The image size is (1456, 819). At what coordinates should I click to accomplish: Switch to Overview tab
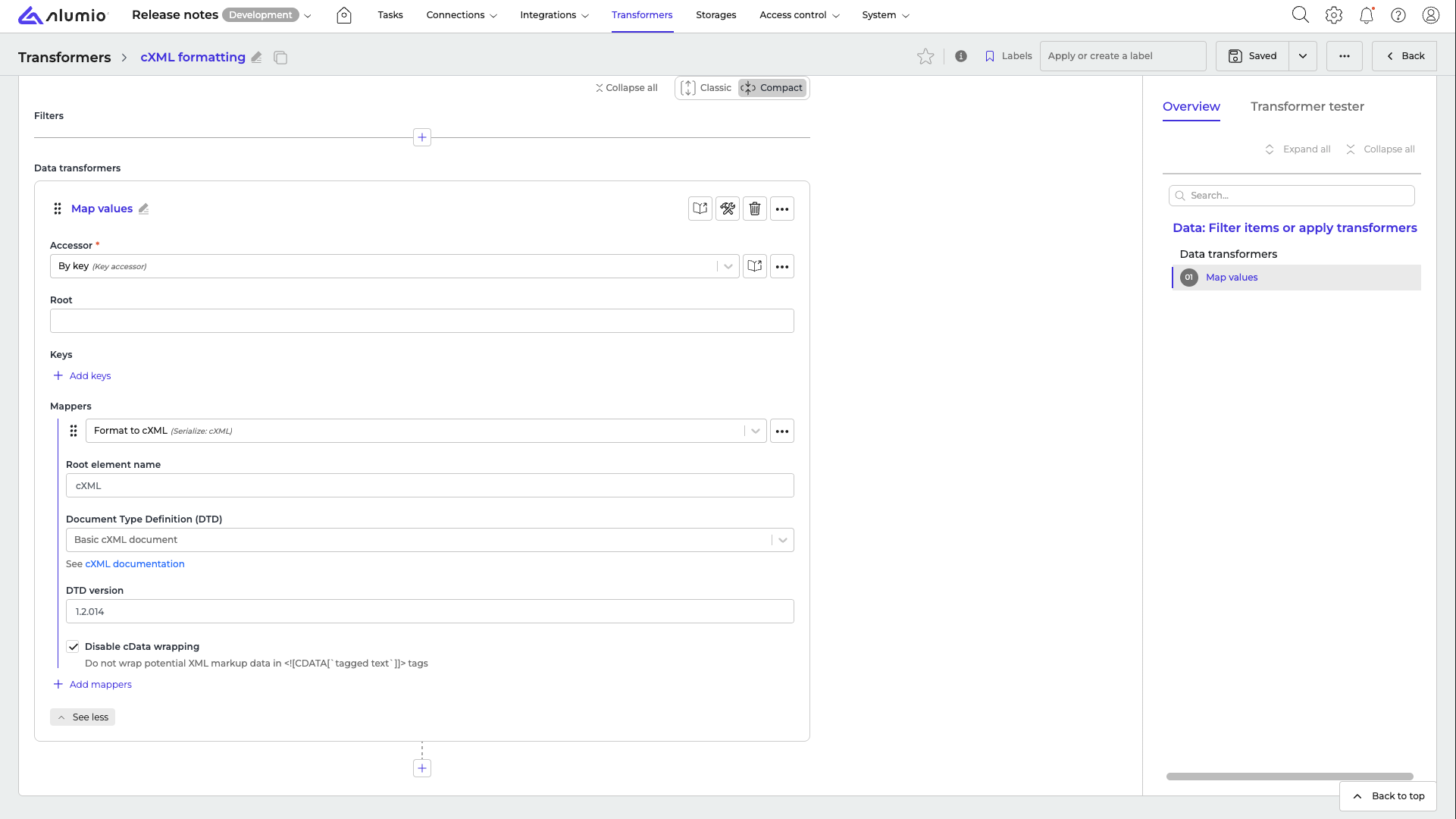[1191, 107]
